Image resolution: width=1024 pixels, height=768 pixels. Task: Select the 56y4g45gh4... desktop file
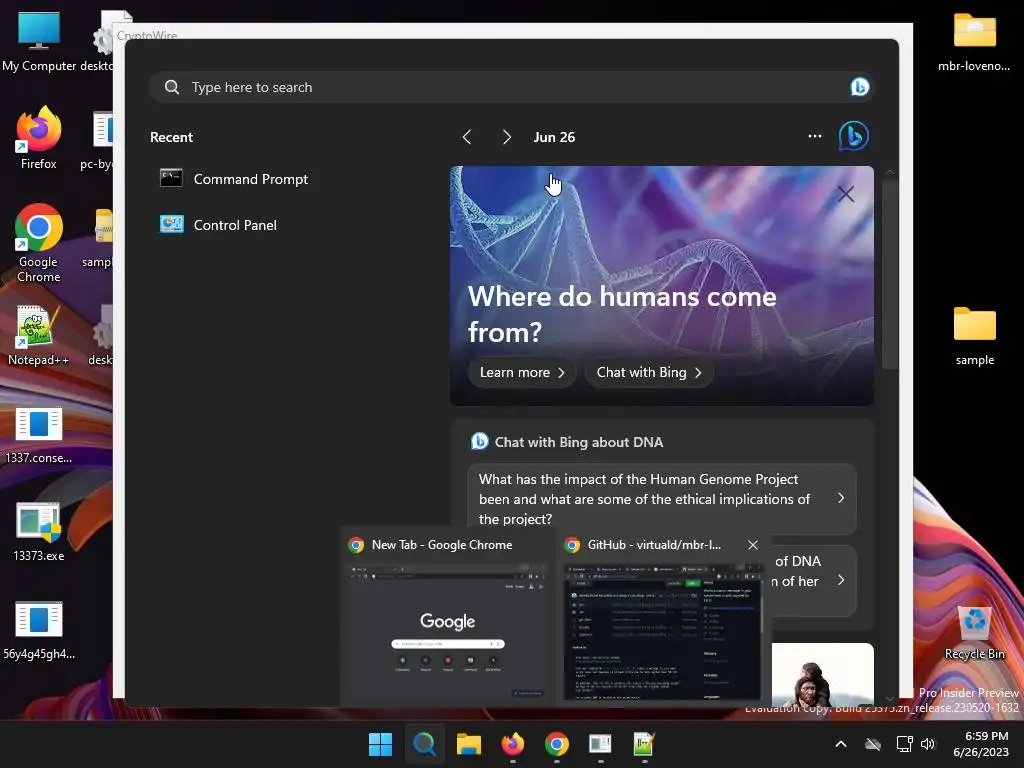(x=39, y=630)
